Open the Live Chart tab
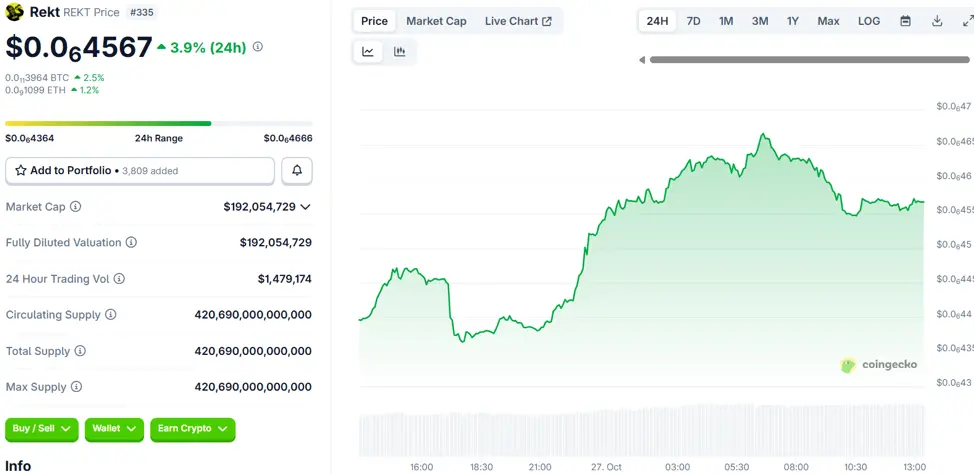The width and height of the screenshot is (974, 474). click(x=518, y=21)
